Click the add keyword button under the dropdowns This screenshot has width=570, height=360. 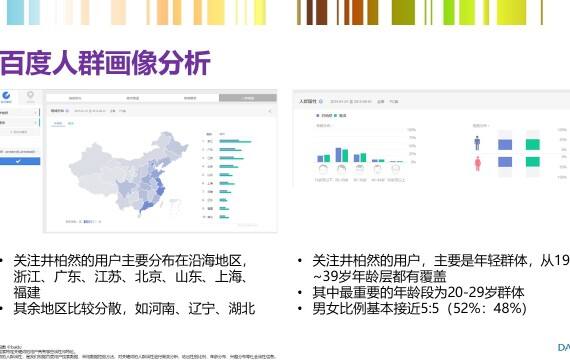(19, 132)
